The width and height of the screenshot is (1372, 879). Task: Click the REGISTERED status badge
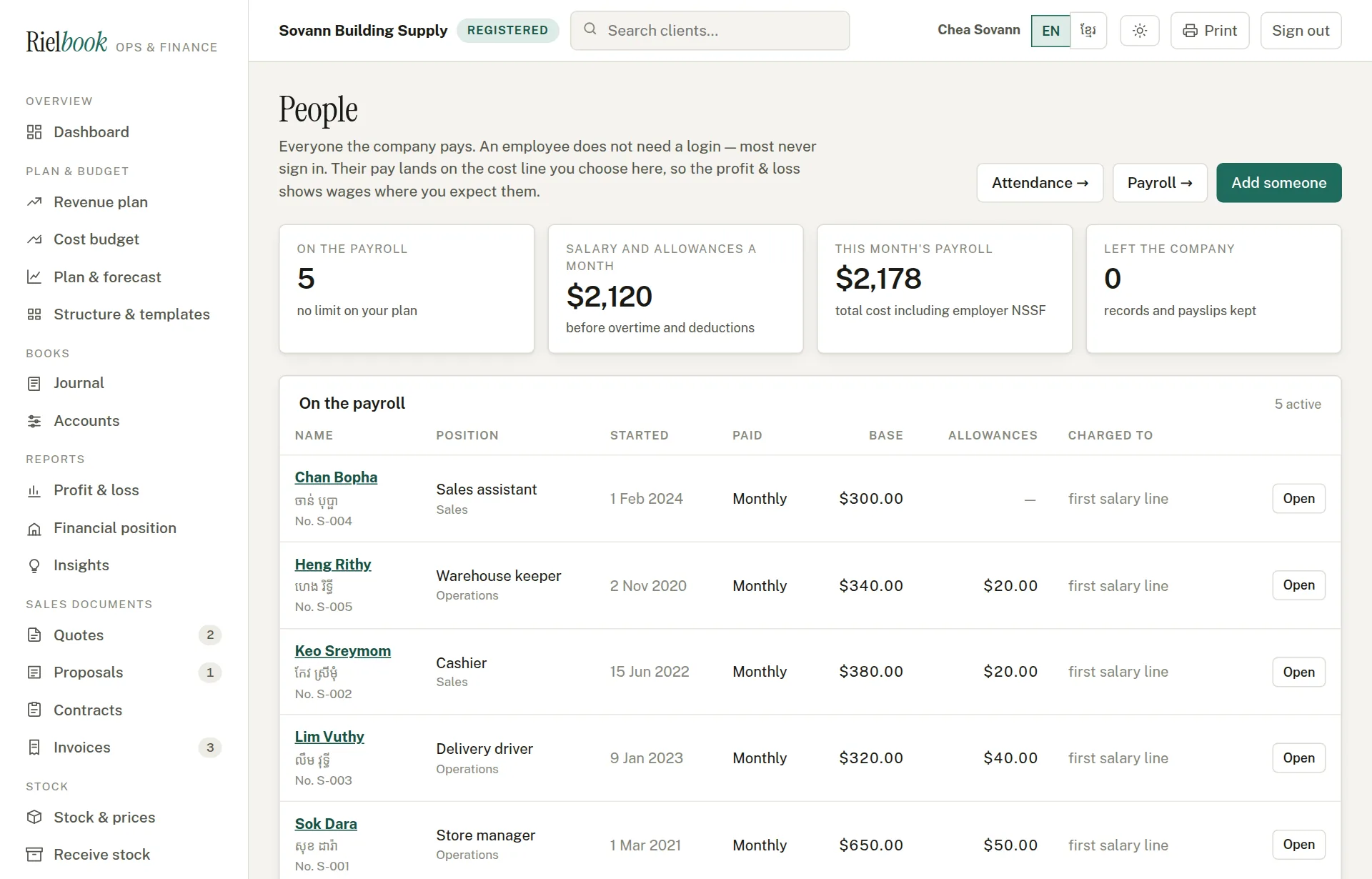(507, 30)
